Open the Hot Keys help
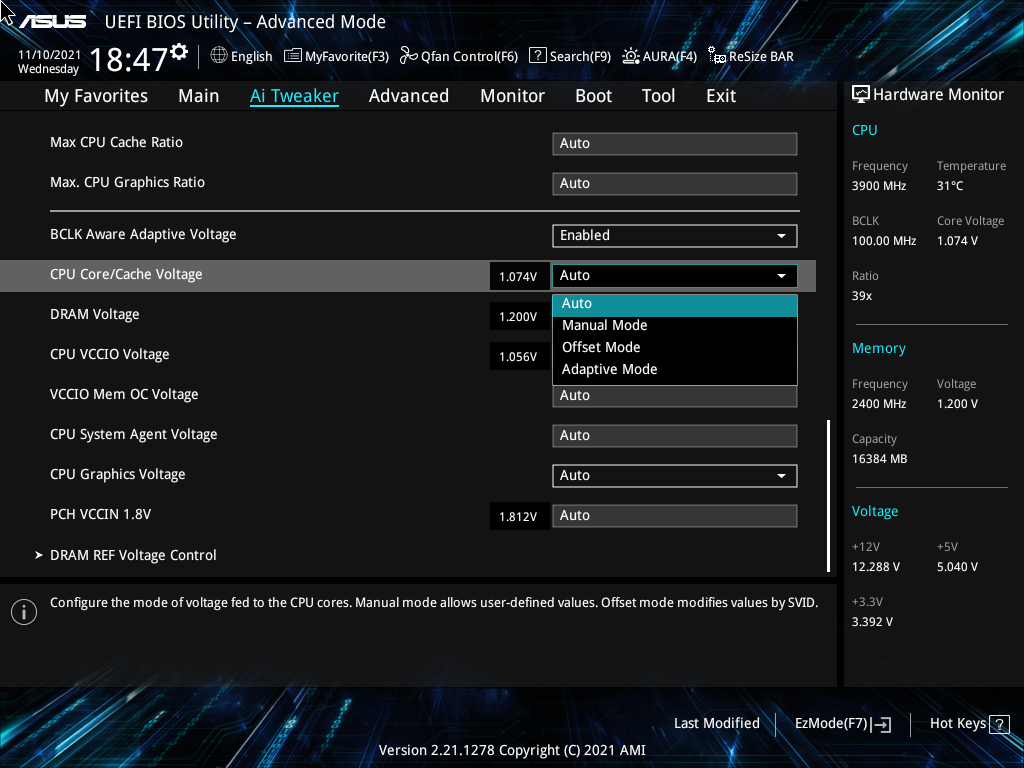The image size is (1024, 768). point(970,724)
